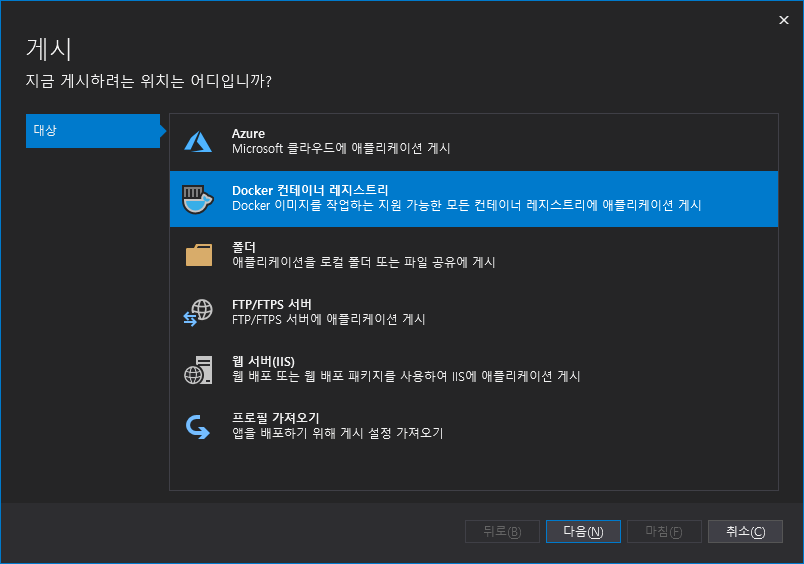The width and height of the screenshot is (804, 564).
Task: Cancel the dialog with 취소(C)
Action: 746,531
